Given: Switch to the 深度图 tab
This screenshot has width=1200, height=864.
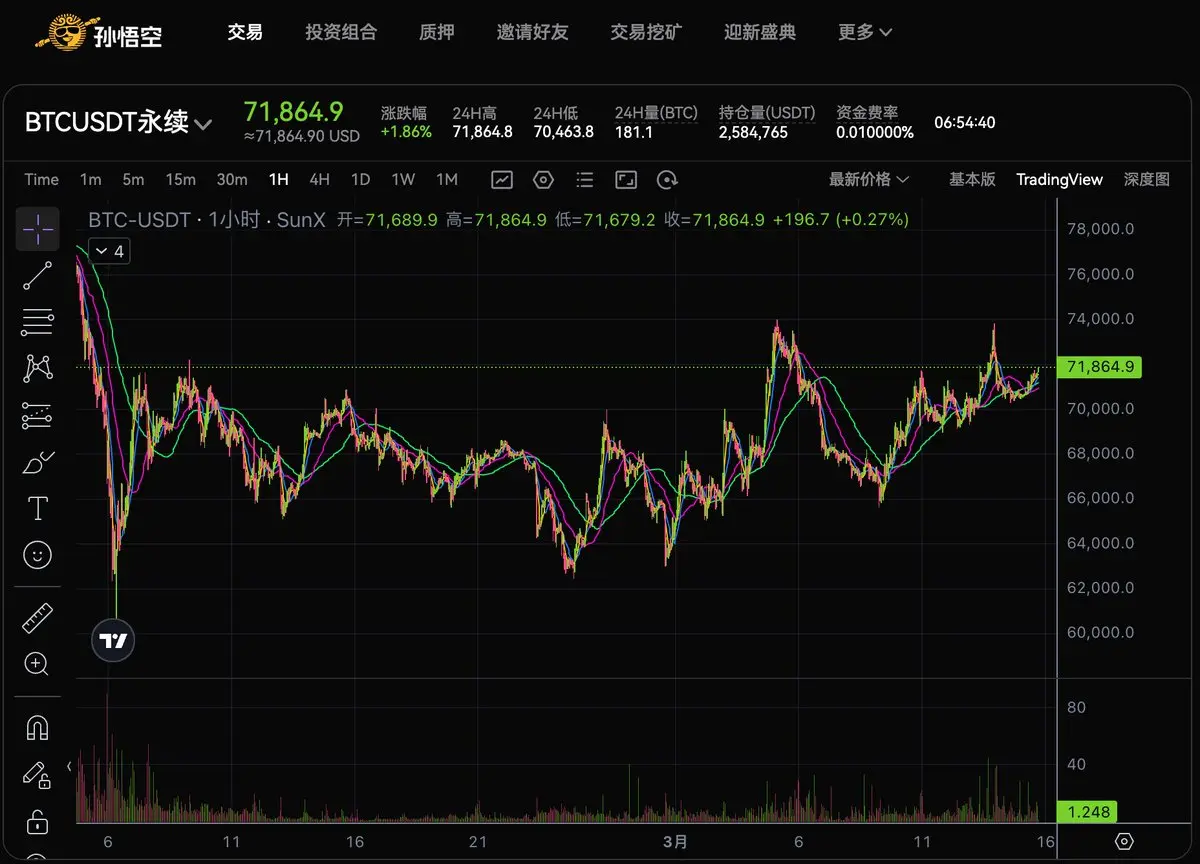Looking at the screenshot, I should [x=1146, y=179].
